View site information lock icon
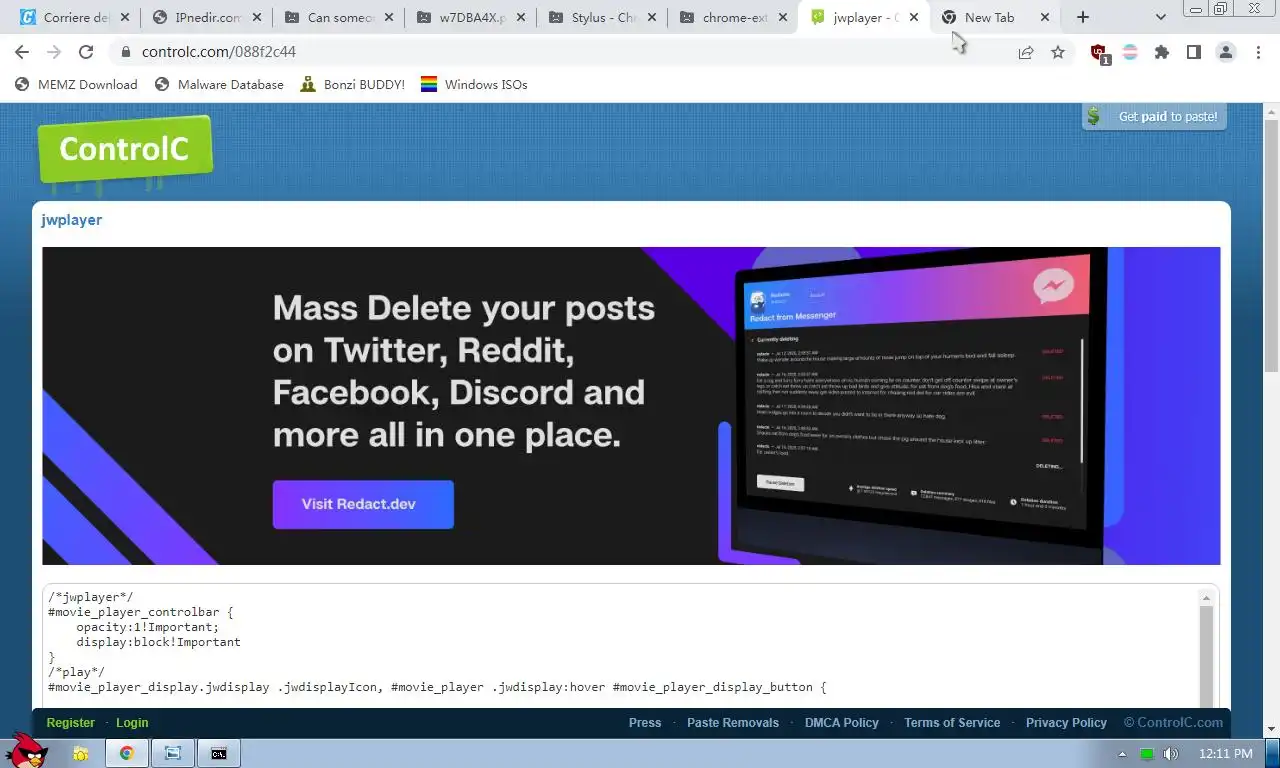The width and height of the screenshot is (1280, 768). point(125,52)
